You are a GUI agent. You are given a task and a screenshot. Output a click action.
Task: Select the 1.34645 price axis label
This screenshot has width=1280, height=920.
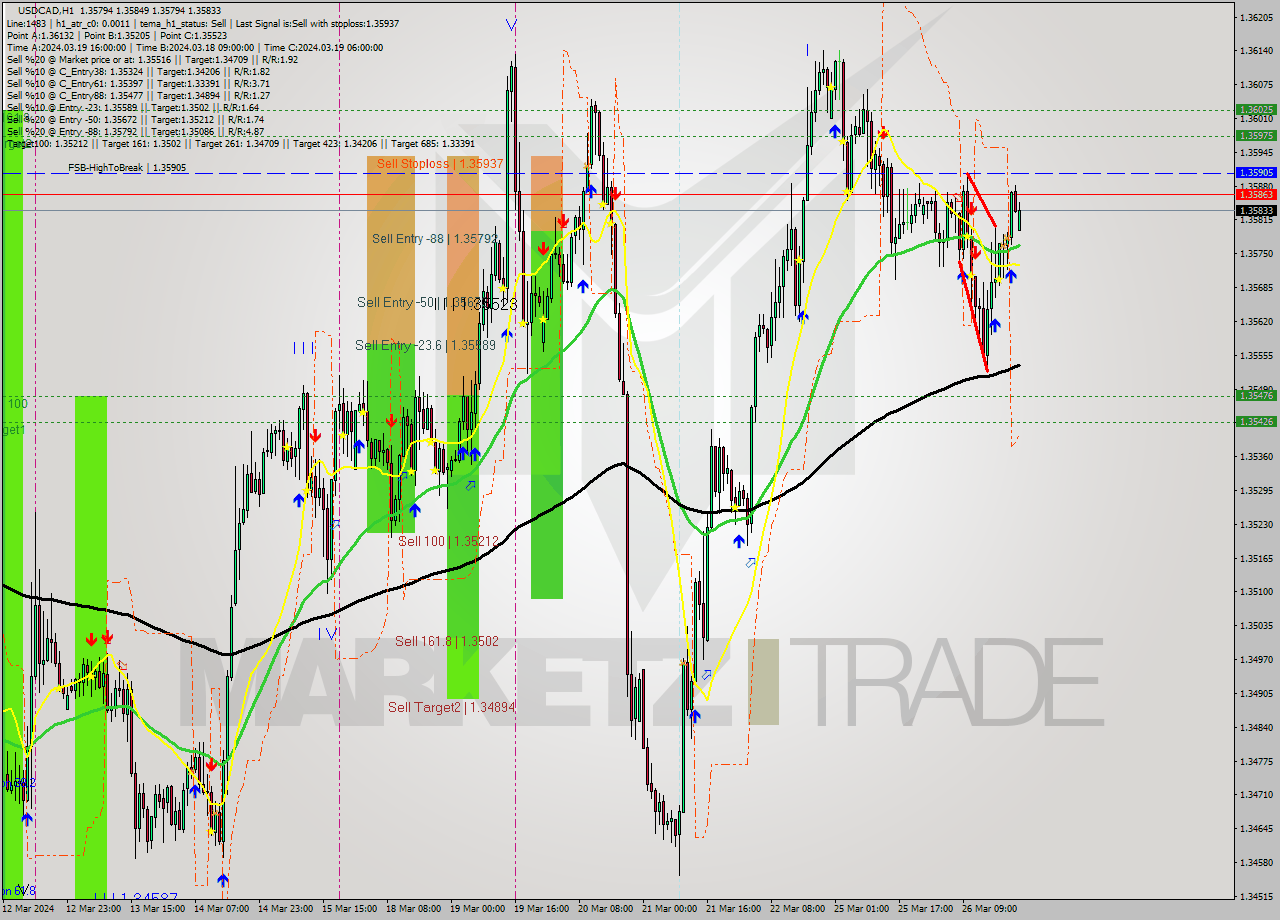[1255, 828]
